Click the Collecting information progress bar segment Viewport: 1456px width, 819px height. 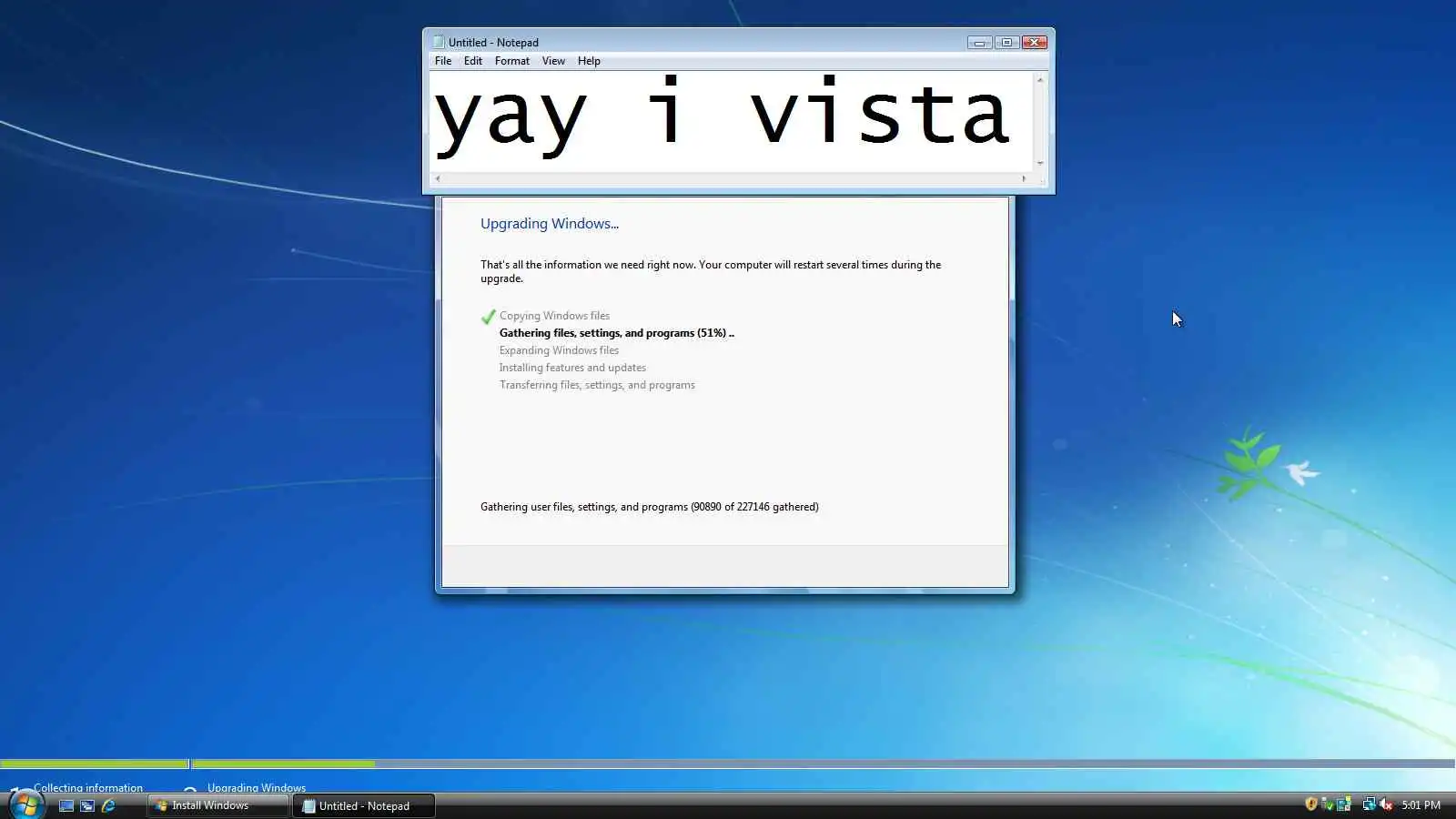[x=95, y=763]
